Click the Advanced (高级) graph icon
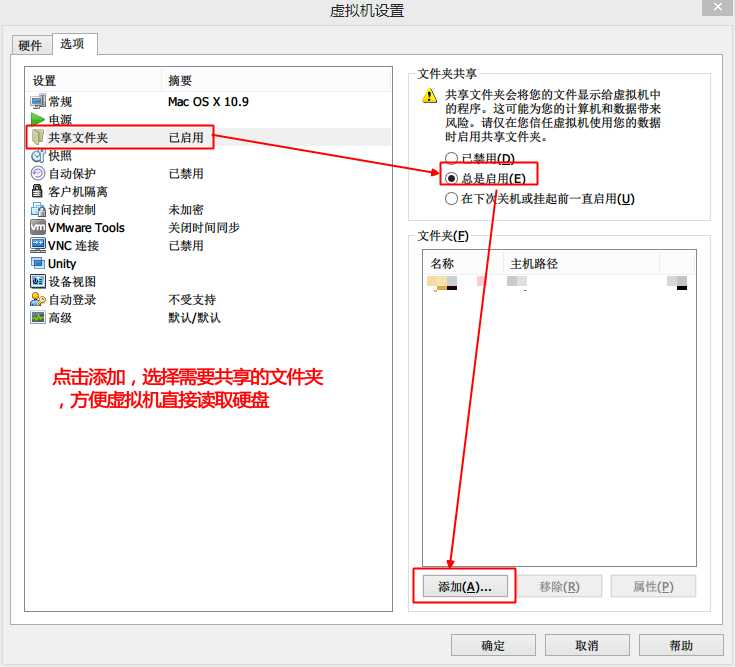 [x=38, y=317]
